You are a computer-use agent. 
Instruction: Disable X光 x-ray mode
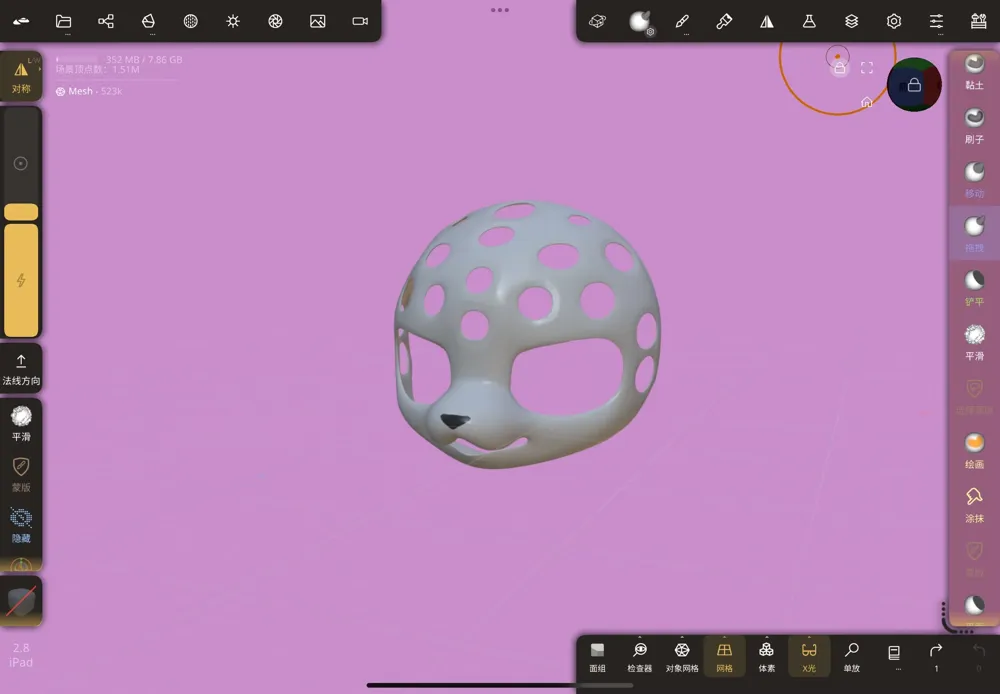tap(808, 655)
